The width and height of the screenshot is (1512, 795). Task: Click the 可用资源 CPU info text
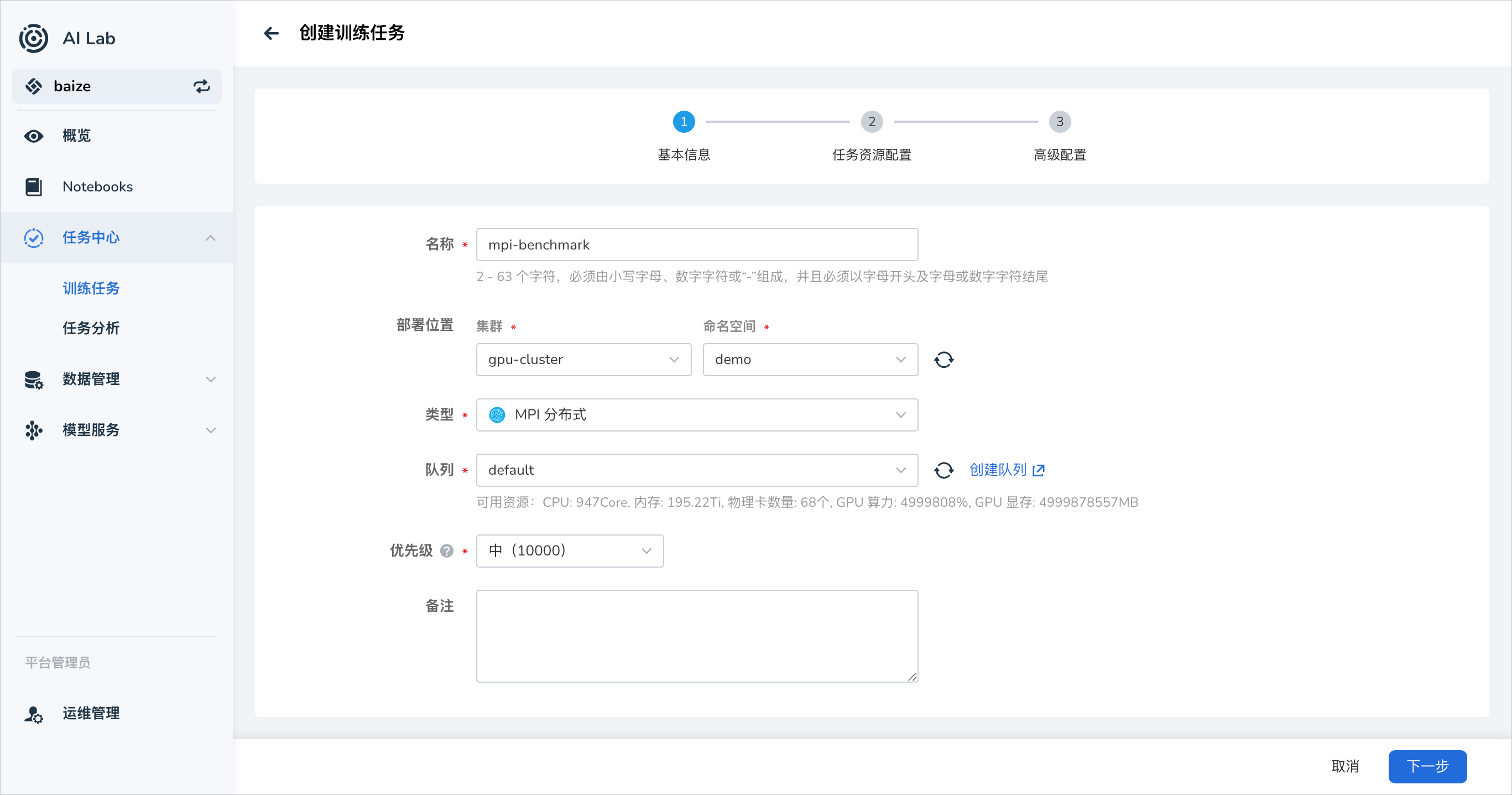tap(807, 502)
